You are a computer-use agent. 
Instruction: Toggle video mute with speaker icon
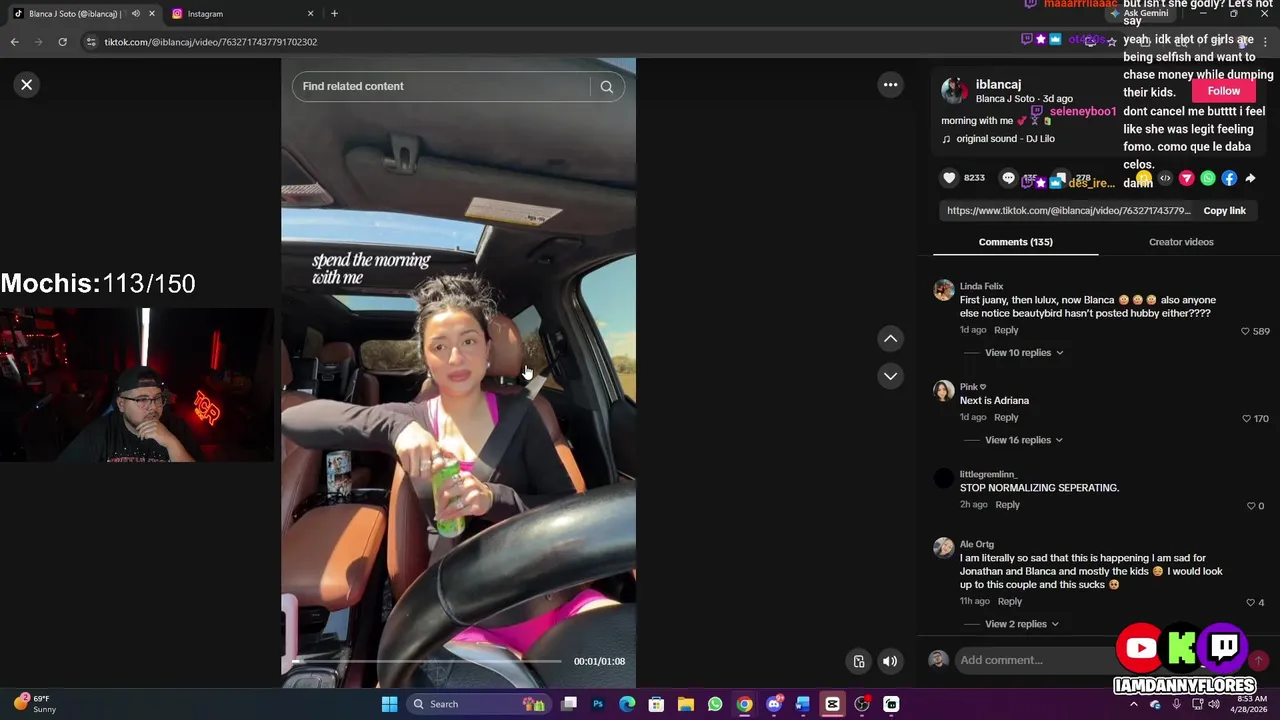890,661
